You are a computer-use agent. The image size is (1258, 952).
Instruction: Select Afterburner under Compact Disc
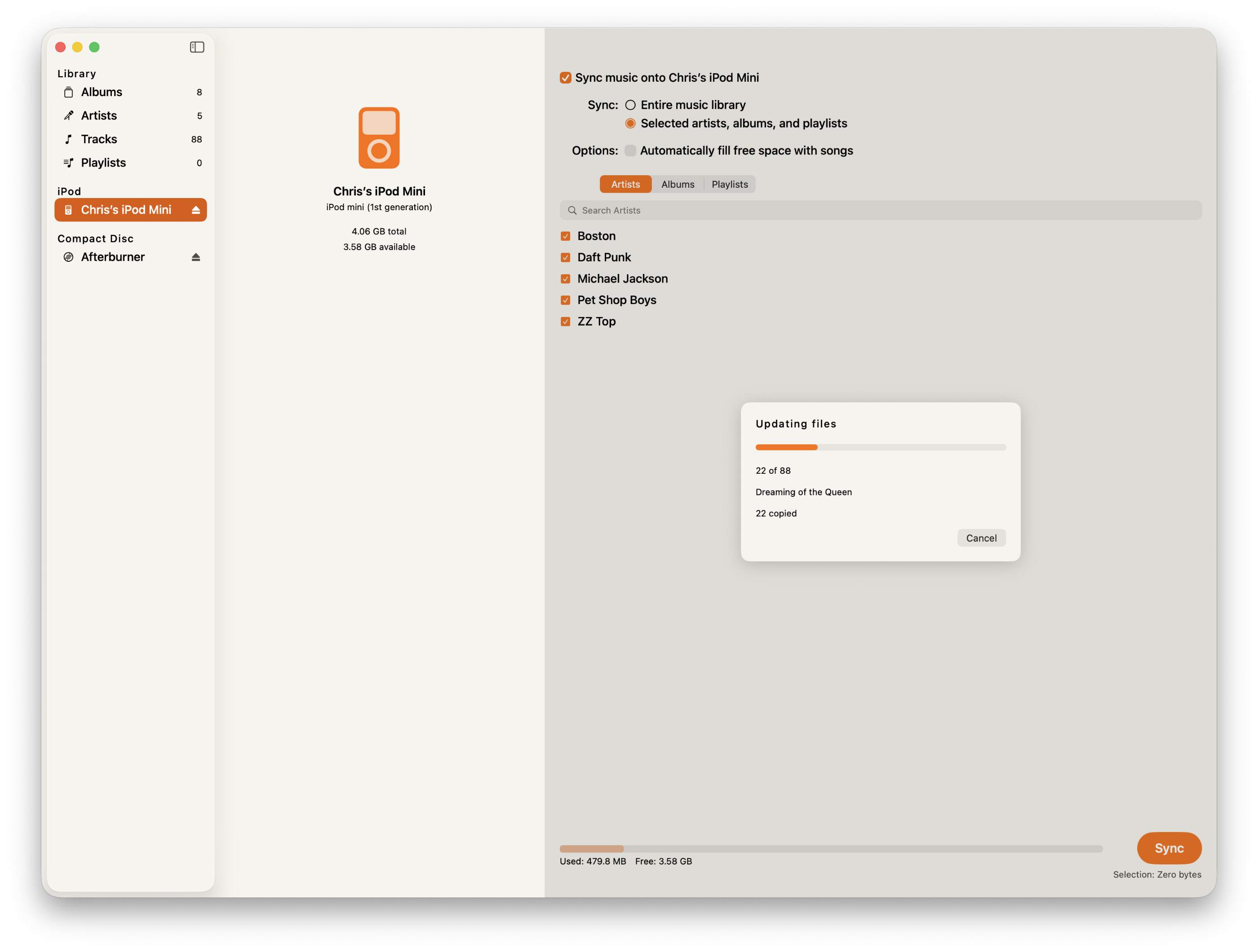tap(131, 257)
